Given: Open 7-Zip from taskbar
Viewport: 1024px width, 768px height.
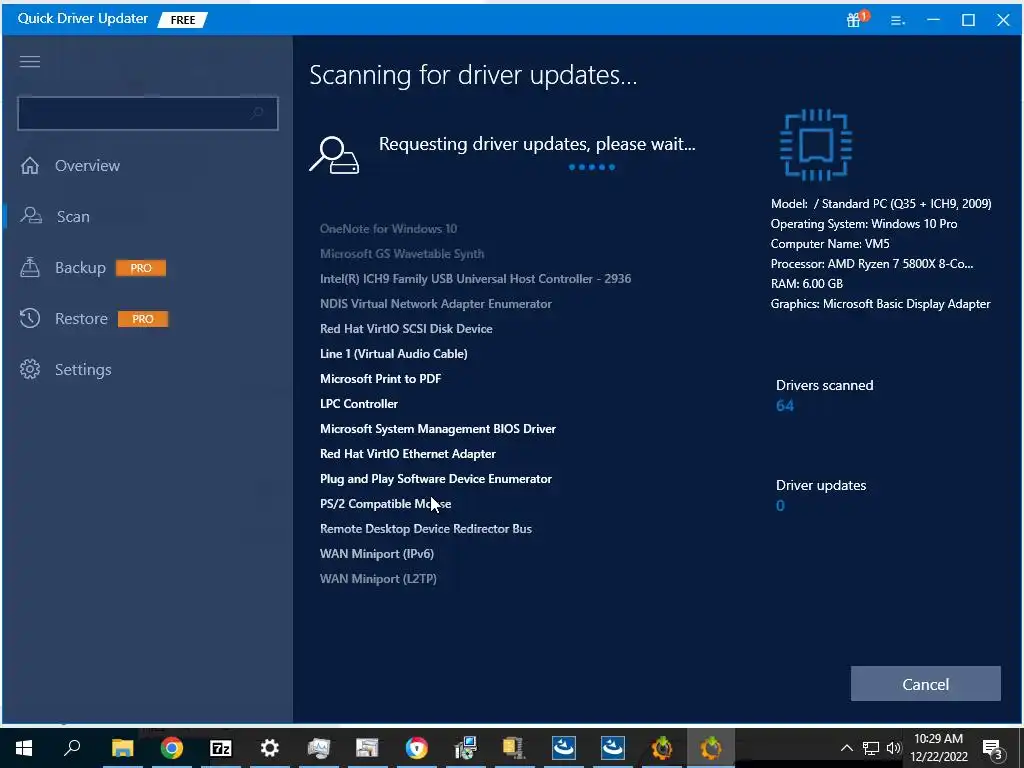Looking at the screenshot, I should click(221, 748).
